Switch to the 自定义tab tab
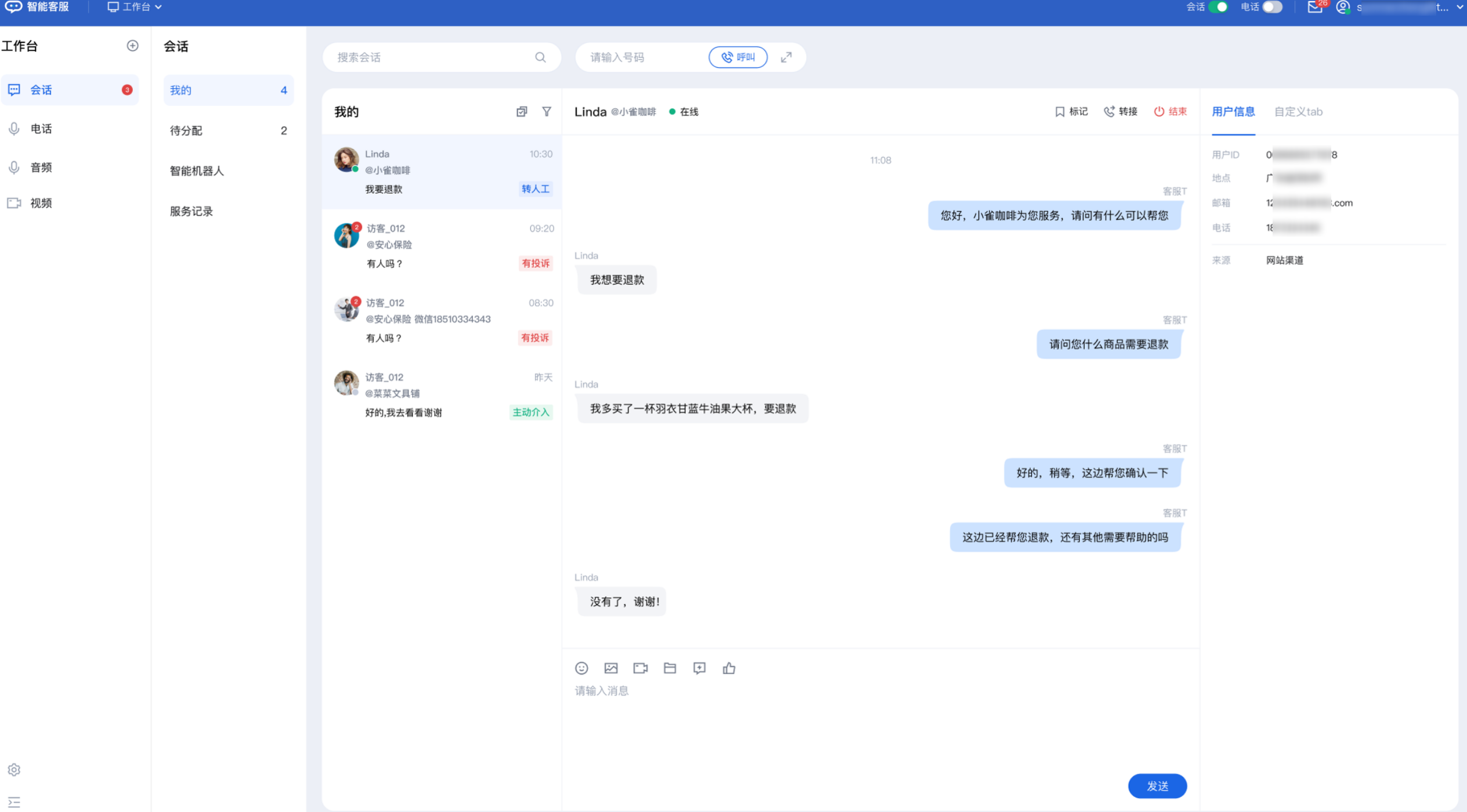Image resolution: width=1467 pixels, height=812 pixels. [x=1298, y=111]
